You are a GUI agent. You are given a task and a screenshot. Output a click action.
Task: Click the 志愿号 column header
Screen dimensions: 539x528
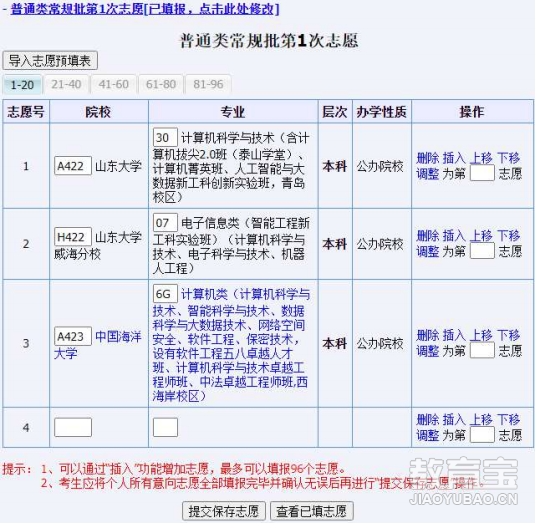(26, 112)
